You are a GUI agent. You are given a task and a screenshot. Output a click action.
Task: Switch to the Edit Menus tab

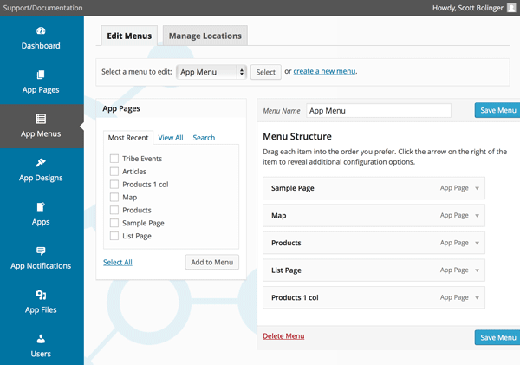[x=129, y=36]
